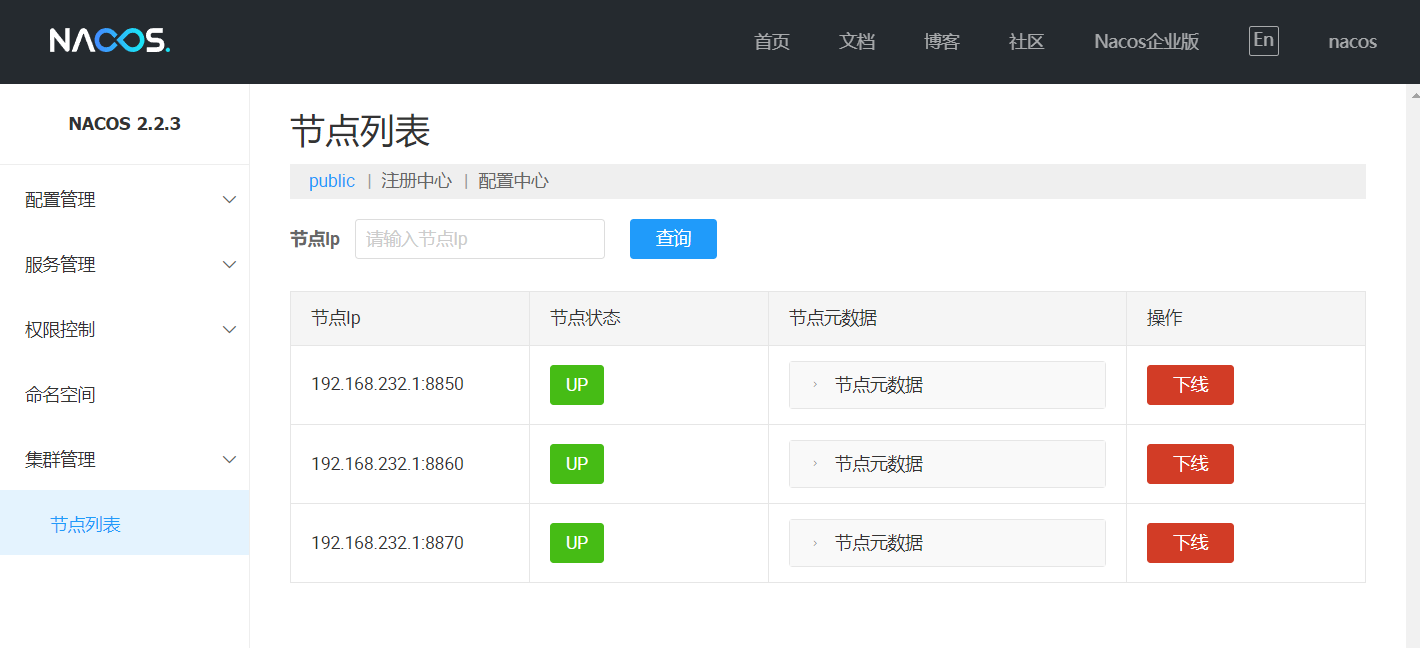This screenshot has height=648, width=1420.
Task: Focus the 节点Ip search input field
Action: click(x=480, y=239)
